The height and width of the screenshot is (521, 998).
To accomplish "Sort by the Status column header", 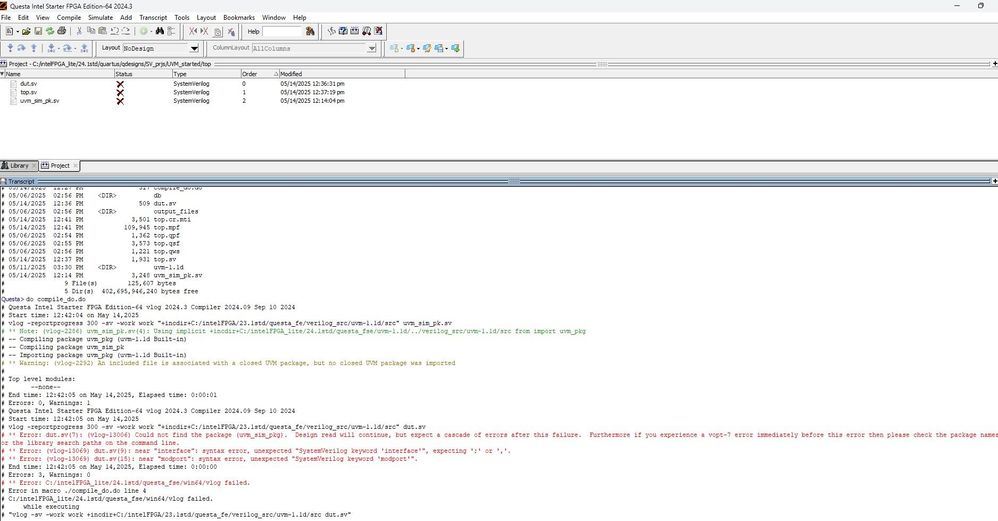I will [x=143, y=74].
